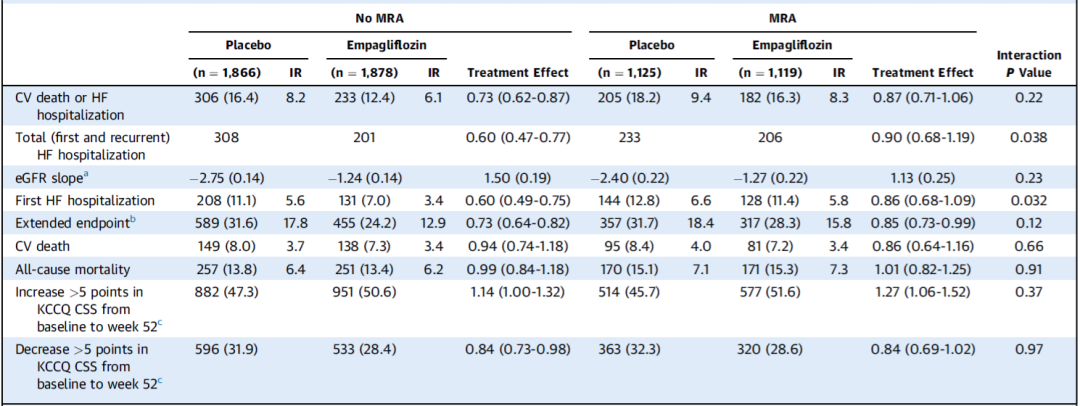Click the 0.038 interaction P value cell
Image resolution: width=1080 pixels, height=406 pixels.
1029,137
